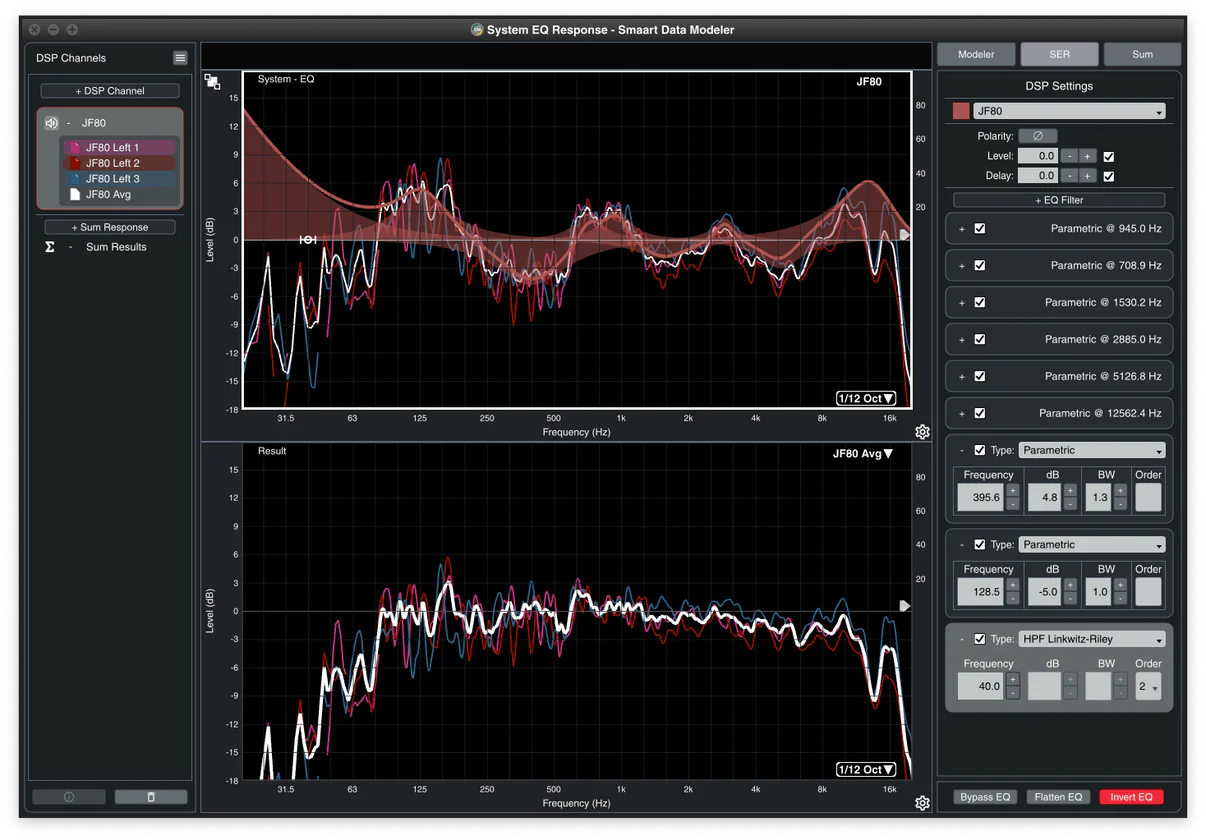The image size is (1206, 840).
Task: Disable the Parametric @ 945.0 Hz filter checkbox
Action: click(980, 229)
